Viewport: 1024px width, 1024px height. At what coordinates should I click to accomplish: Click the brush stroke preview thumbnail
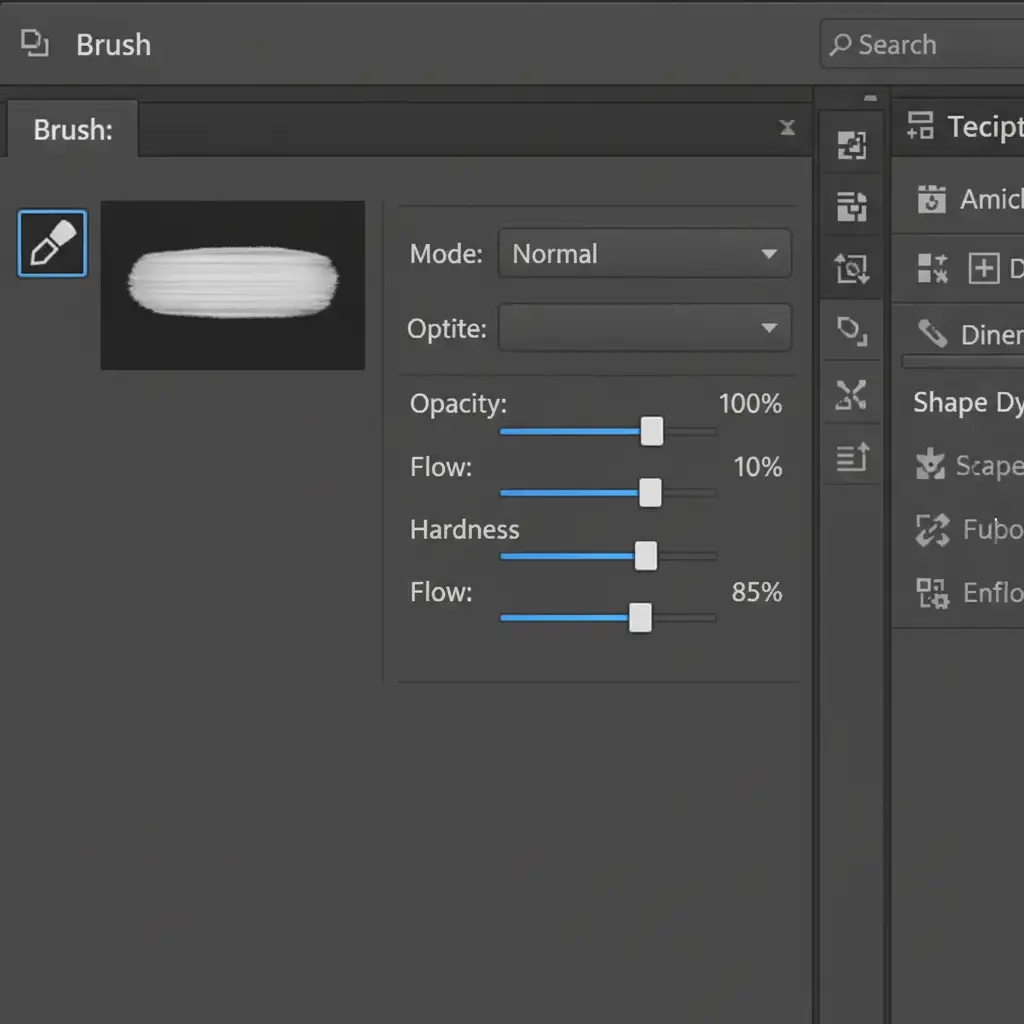233,285
